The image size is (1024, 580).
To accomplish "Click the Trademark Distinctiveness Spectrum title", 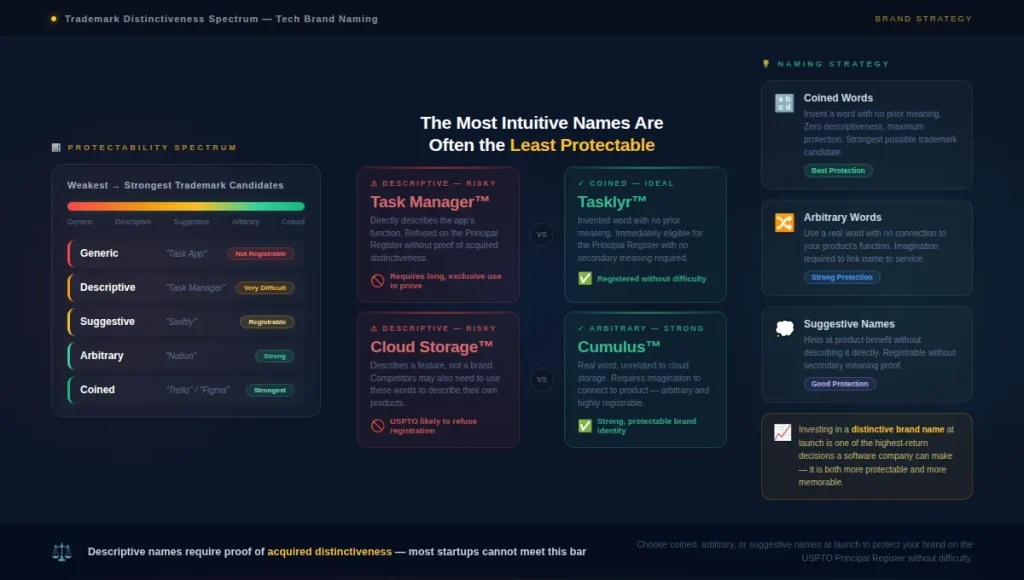I will click(x=221, y=19).
